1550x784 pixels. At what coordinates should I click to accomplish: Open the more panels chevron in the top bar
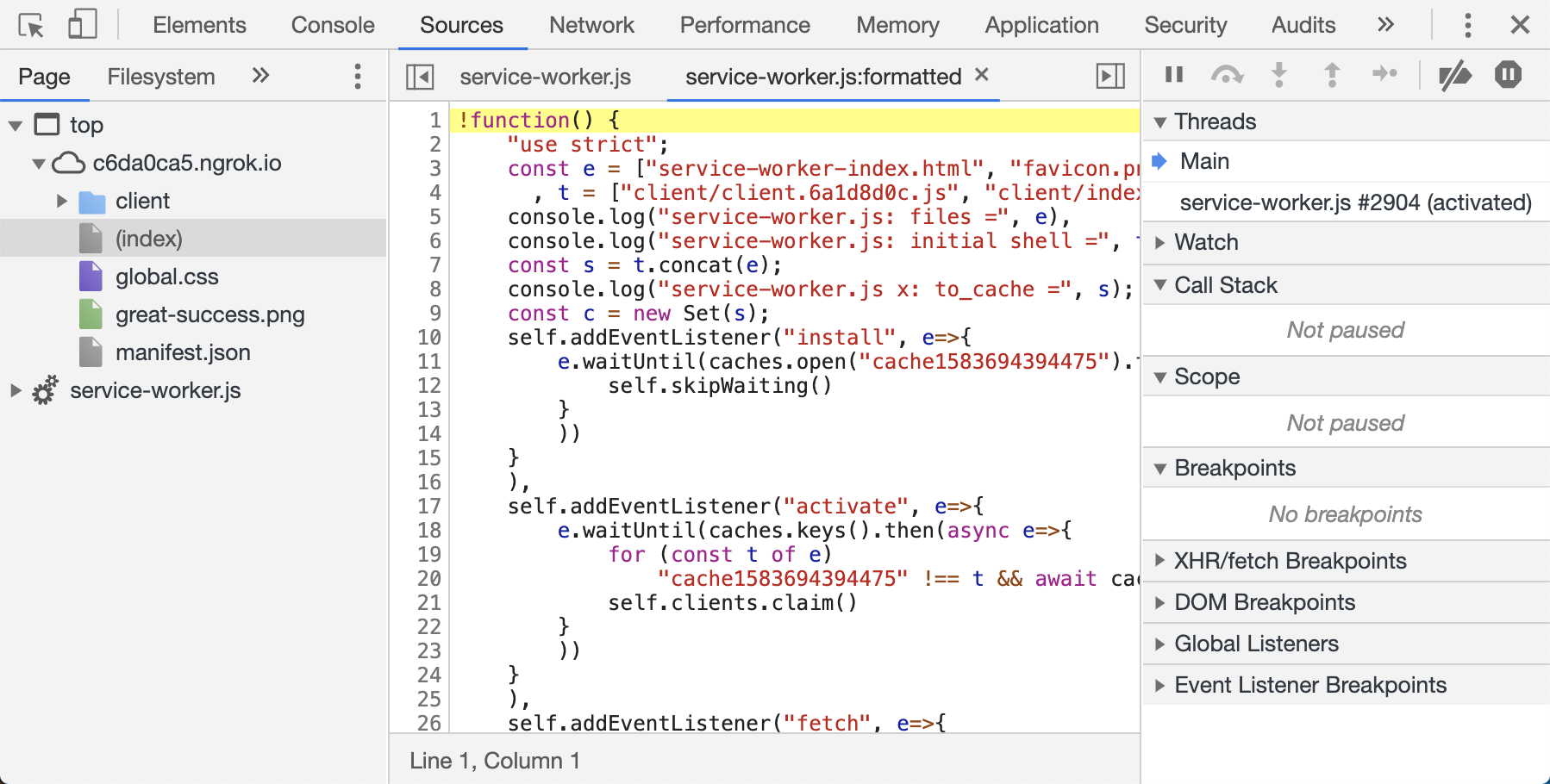point(1384,24)
